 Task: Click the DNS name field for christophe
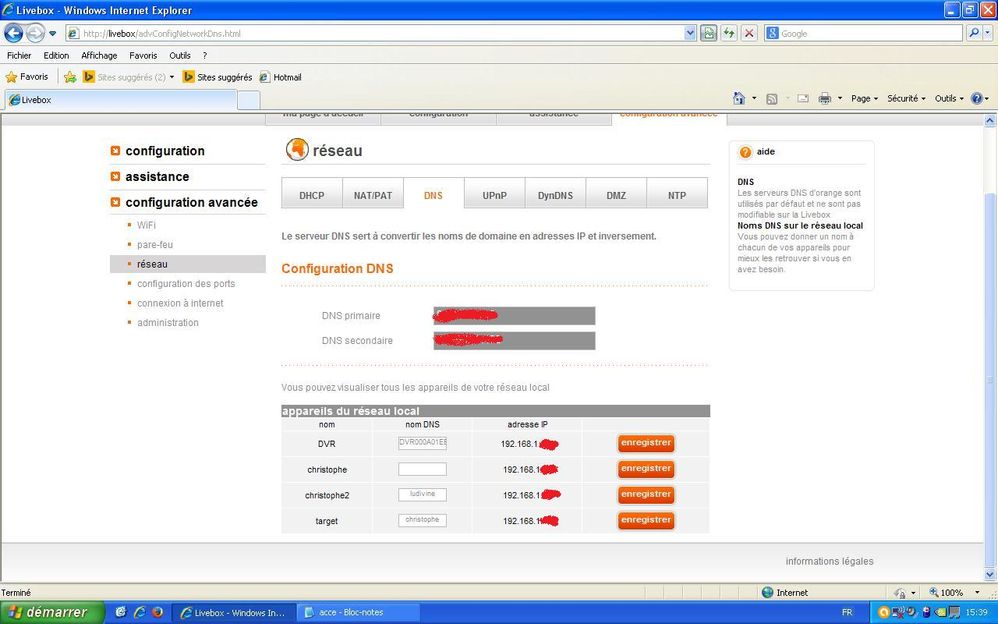pos(422,469)
